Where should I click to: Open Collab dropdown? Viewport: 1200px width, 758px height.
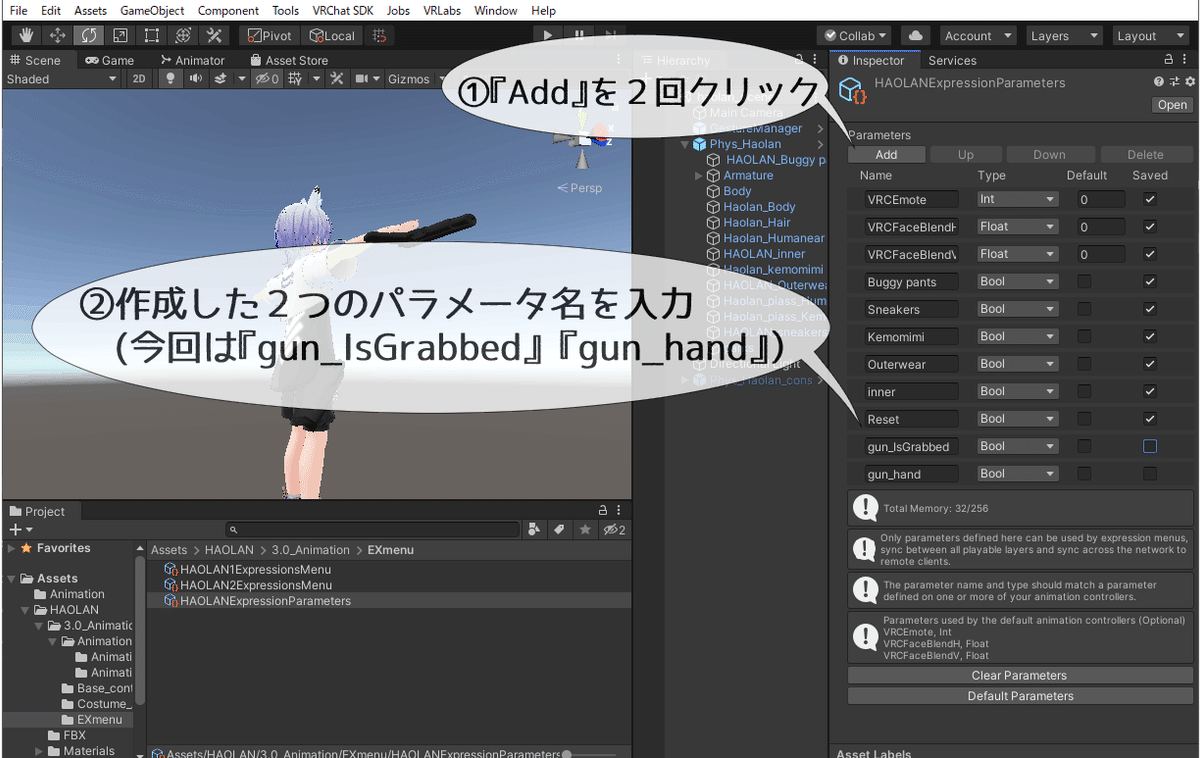(855, 35)
